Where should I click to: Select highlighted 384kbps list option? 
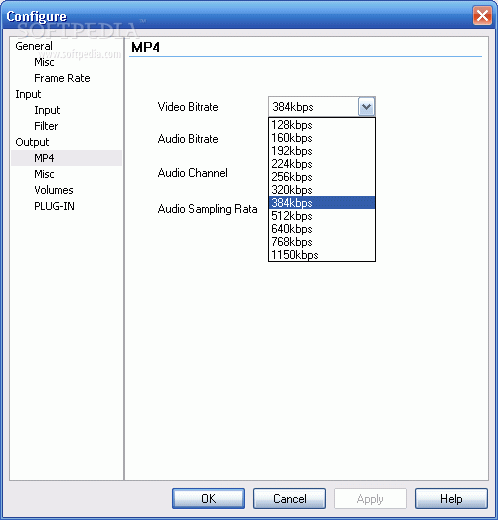322,203
